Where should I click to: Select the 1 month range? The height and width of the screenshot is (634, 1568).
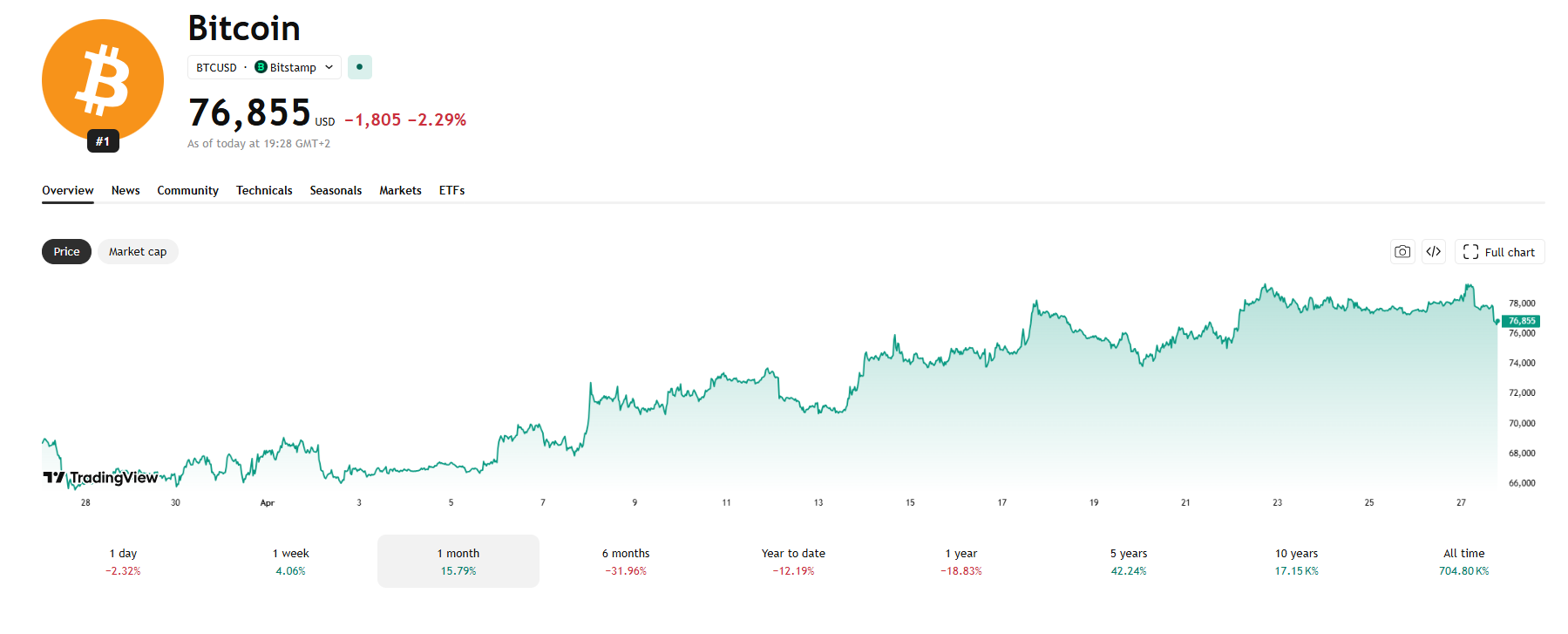coord(458,562)
